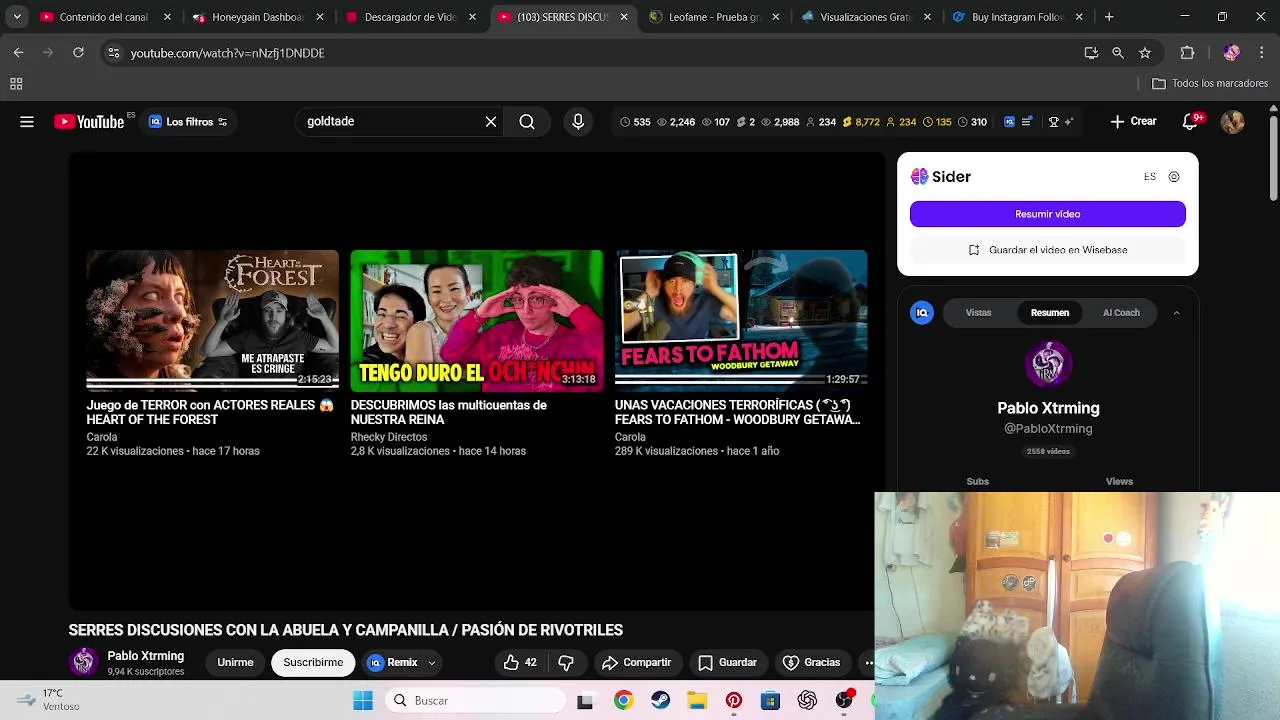Open Microsoft Store from the taskbar
This screenshot has height=720, width=1280.
point(770,701)
